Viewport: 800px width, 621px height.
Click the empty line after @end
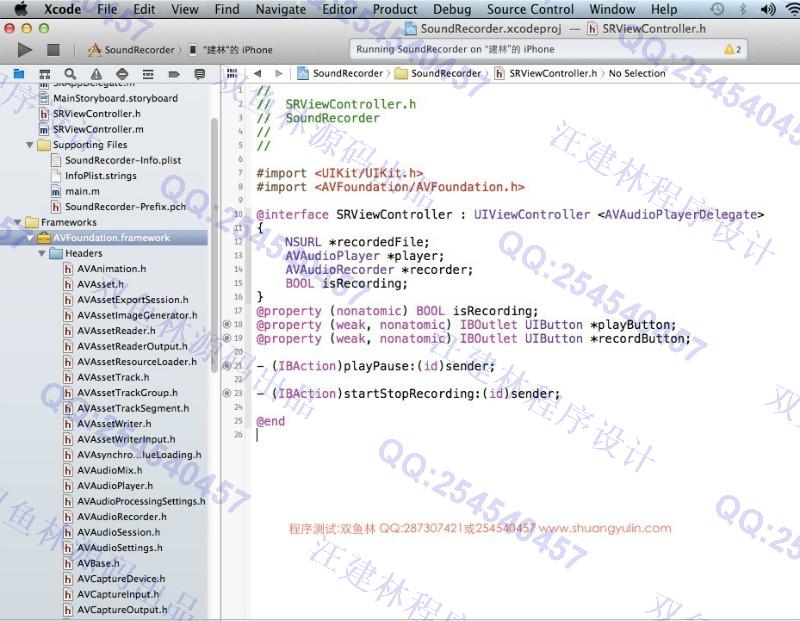click(526, 435)
